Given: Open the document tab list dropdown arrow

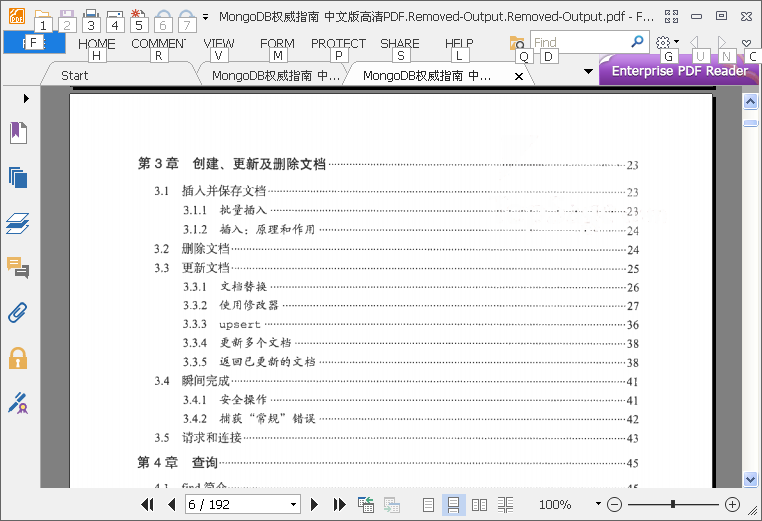Looking at the screenshot, I should coord(588,71).
